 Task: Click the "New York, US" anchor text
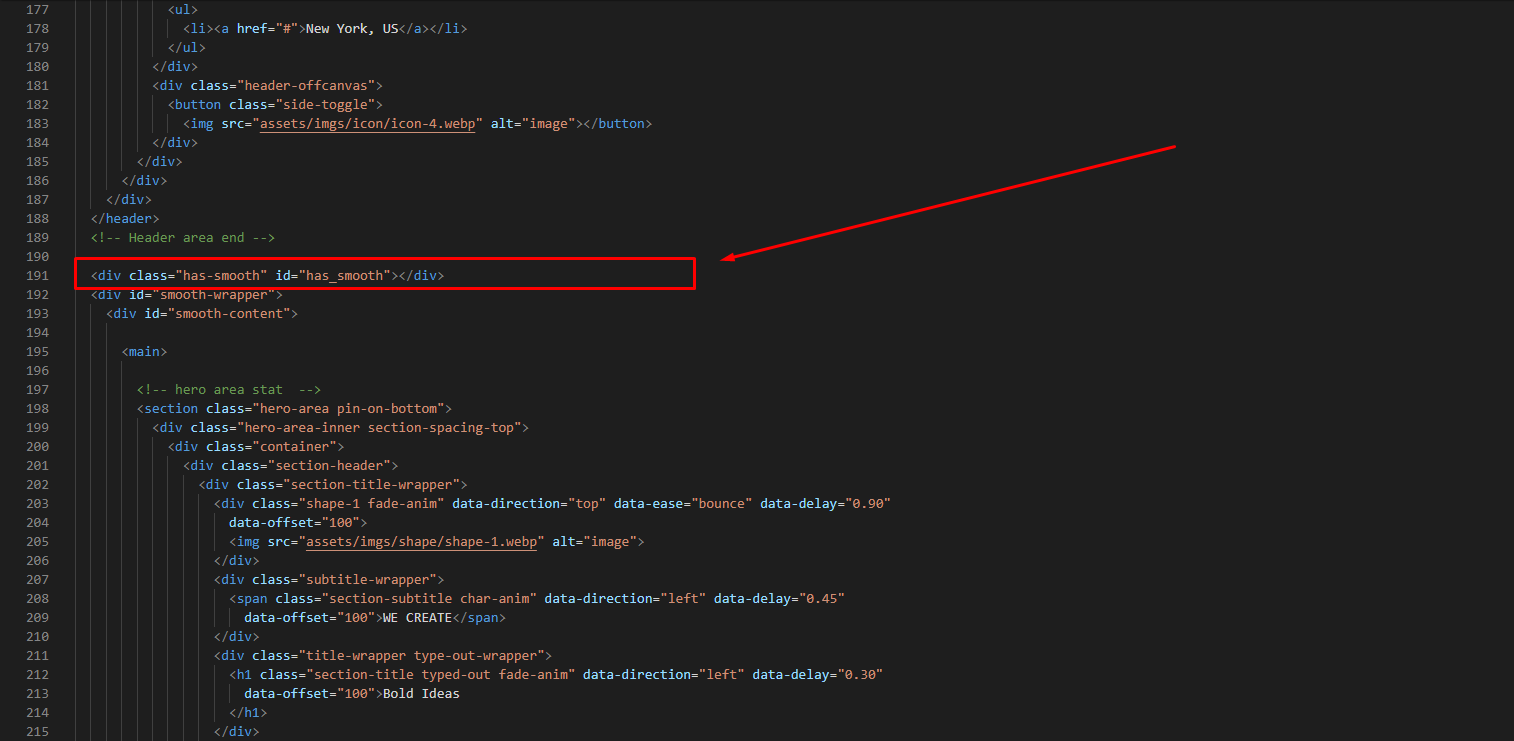(x=352, y=28)
